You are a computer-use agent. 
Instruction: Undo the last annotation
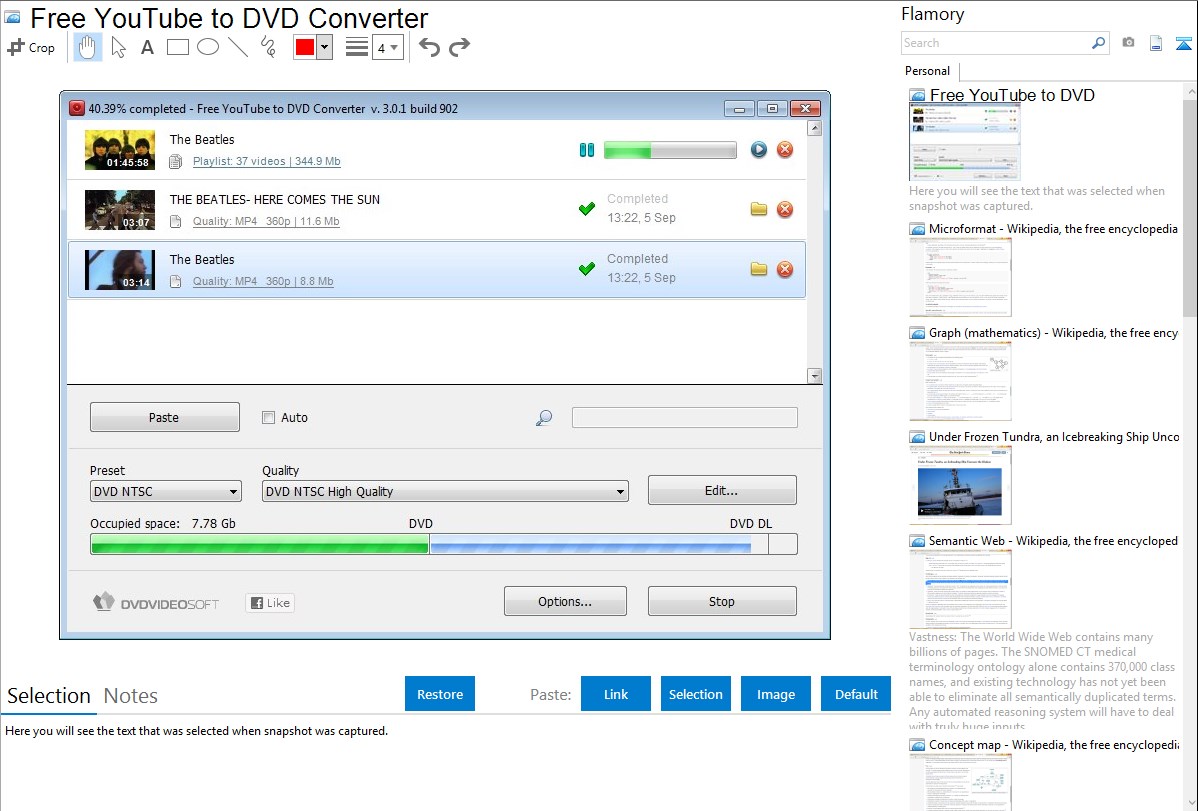pyautogui.click(x=429, y=47)
